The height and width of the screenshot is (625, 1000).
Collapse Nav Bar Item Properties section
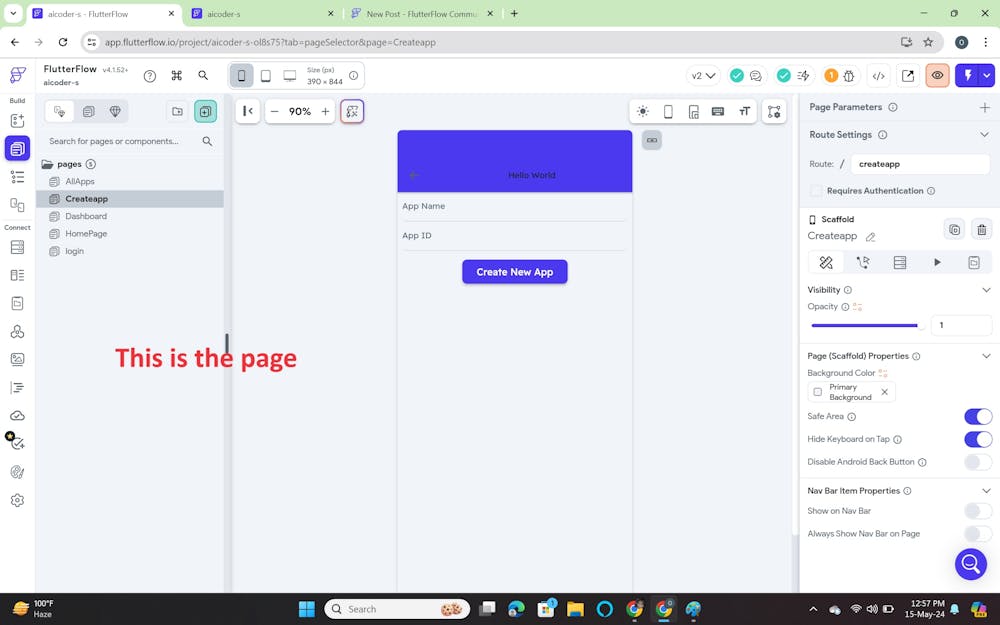click(986, 490)
